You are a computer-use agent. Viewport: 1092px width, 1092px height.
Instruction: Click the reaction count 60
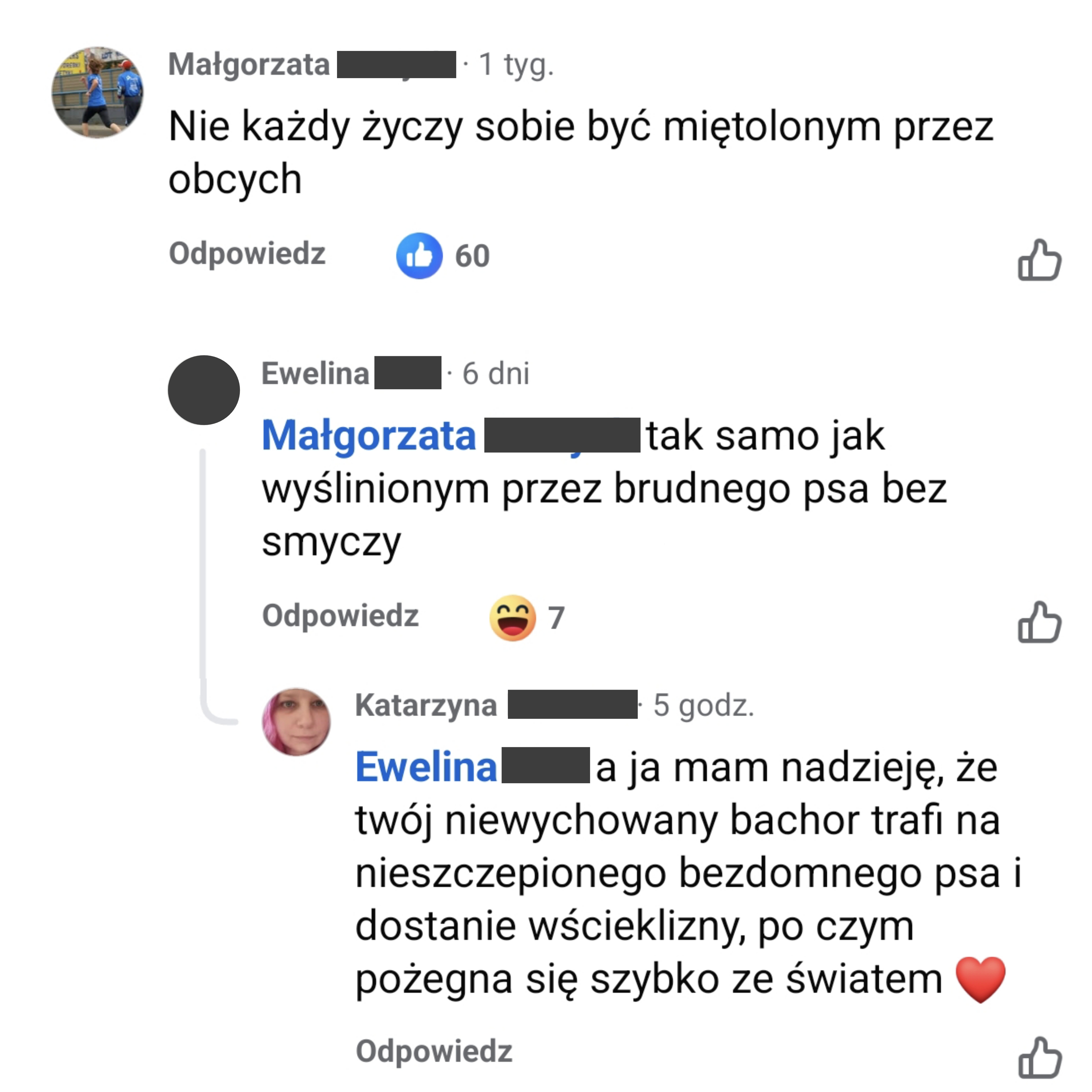click(472, 256)
